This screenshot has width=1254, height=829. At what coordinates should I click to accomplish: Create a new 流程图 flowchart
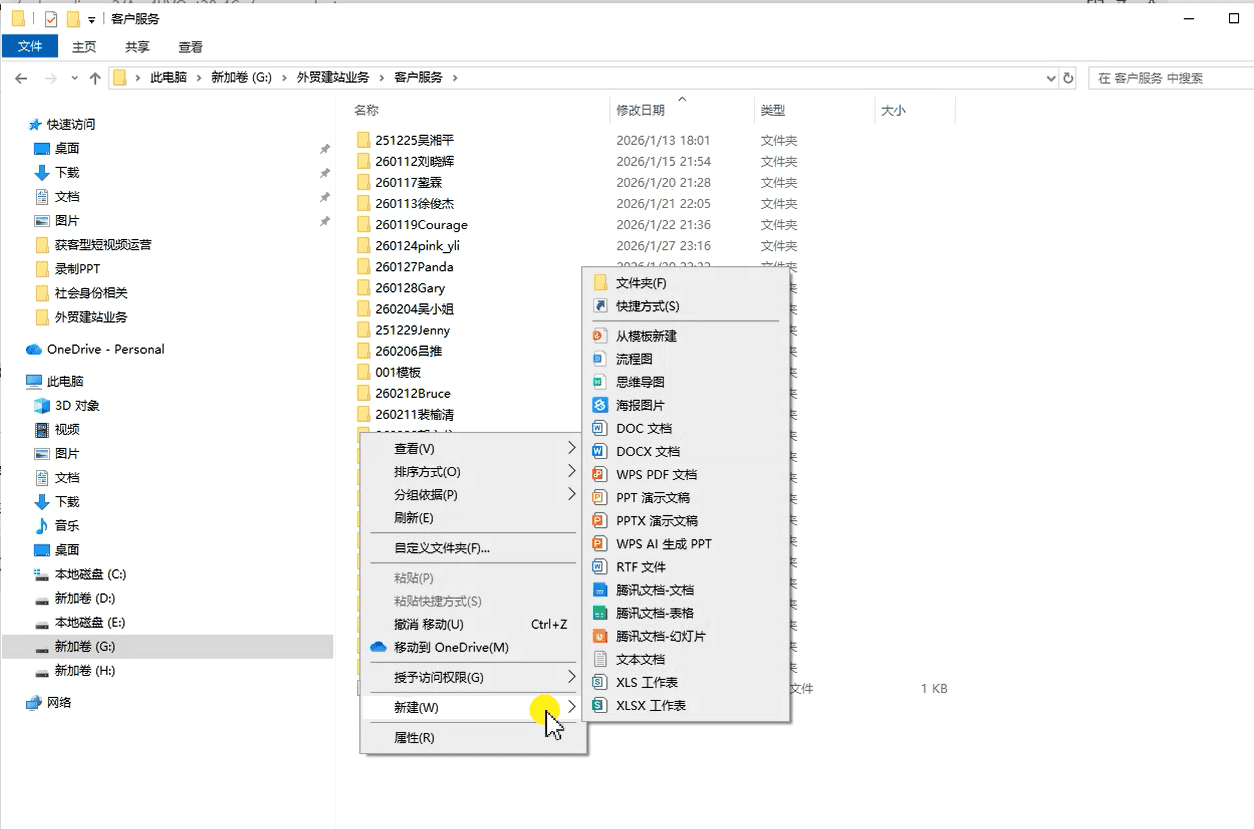click(686, 359)
